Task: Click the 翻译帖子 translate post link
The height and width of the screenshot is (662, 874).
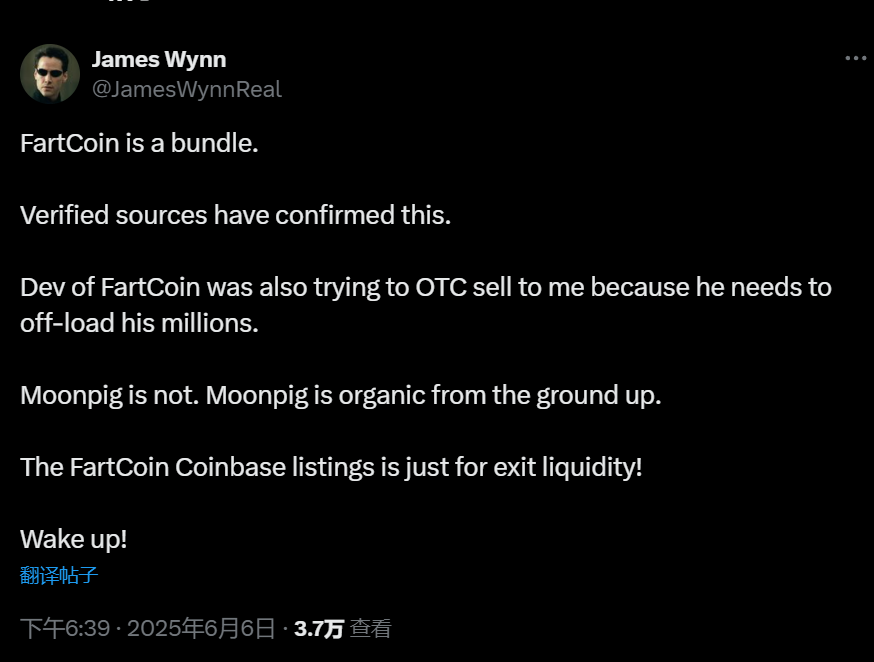Action: point(59,575)
